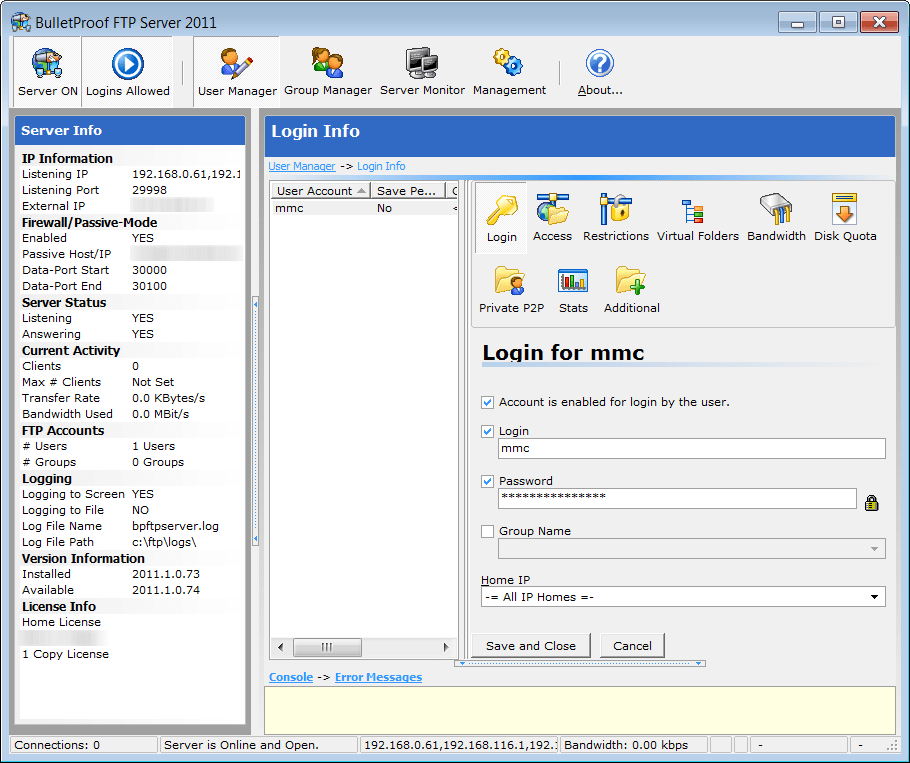Click the yellow console message area

579,710
